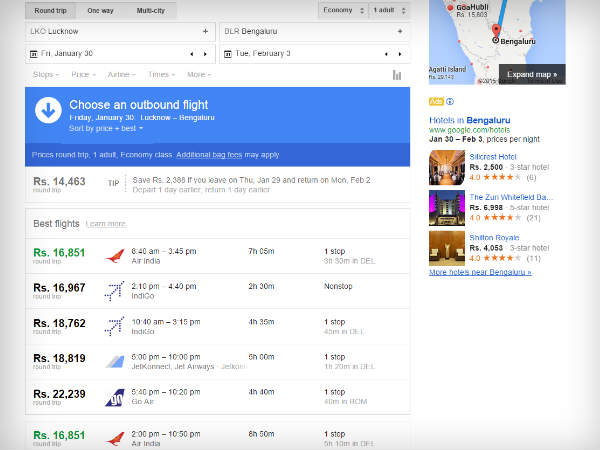Select the Round trip option
Viewport: 600px width, 450px height.
point(50,10)
